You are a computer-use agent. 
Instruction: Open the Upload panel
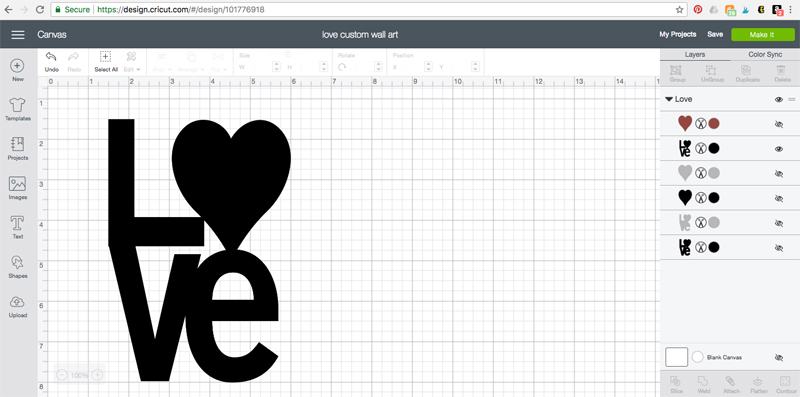tap(17, 307)
